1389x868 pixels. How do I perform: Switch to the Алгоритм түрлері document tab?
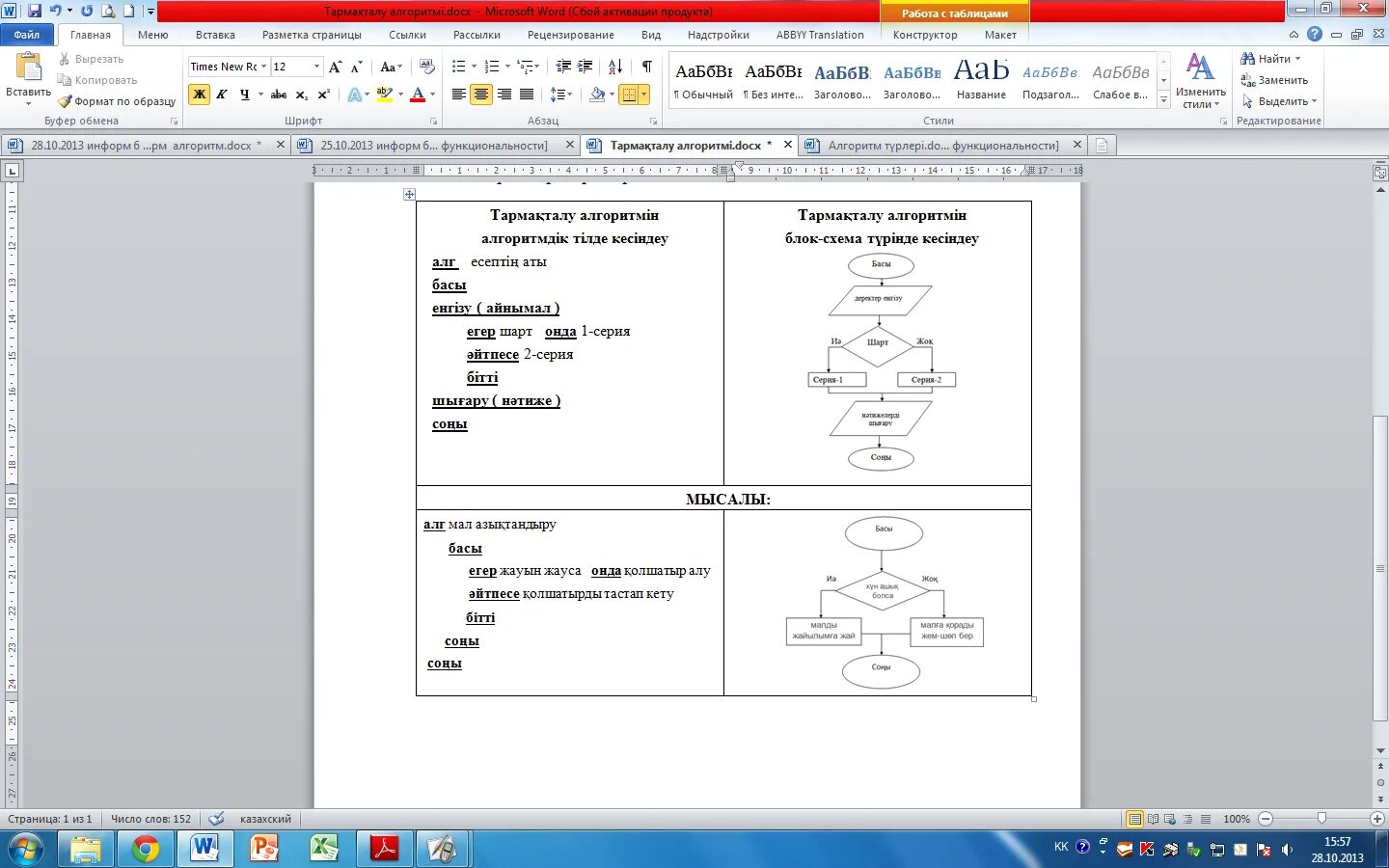[x=942, y=146]
